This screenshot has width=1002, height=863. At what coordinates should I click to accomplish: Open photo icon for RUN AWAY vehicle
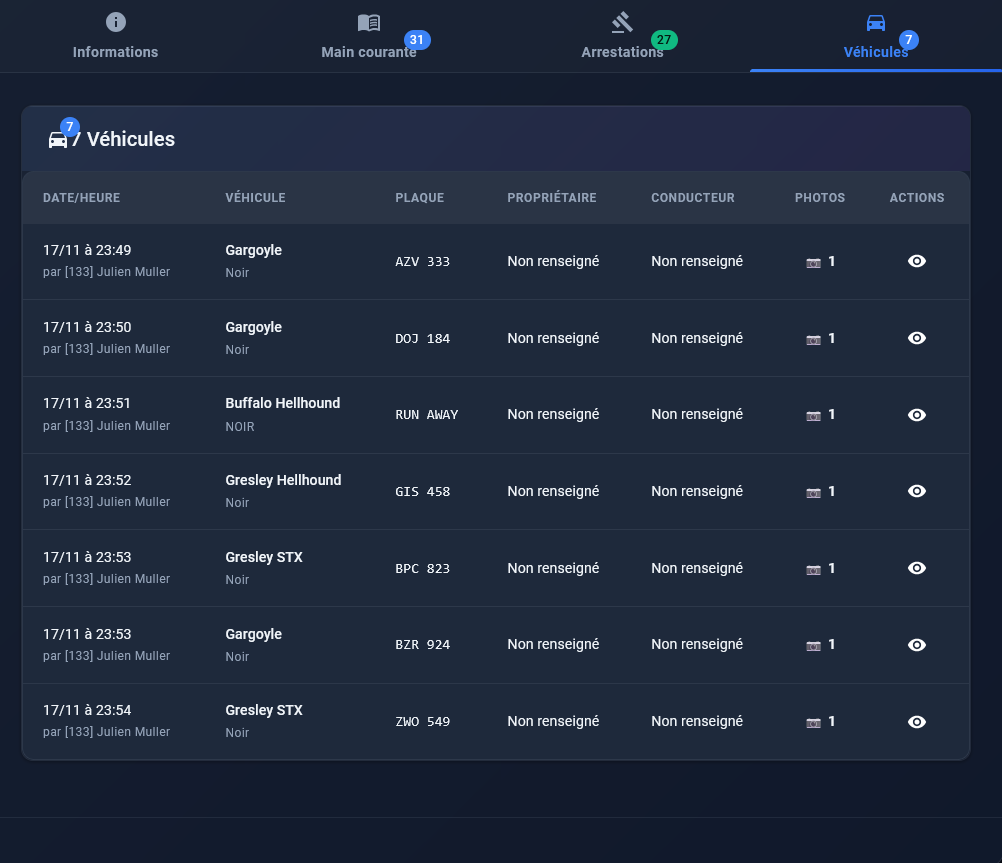(x=813, y=415)
